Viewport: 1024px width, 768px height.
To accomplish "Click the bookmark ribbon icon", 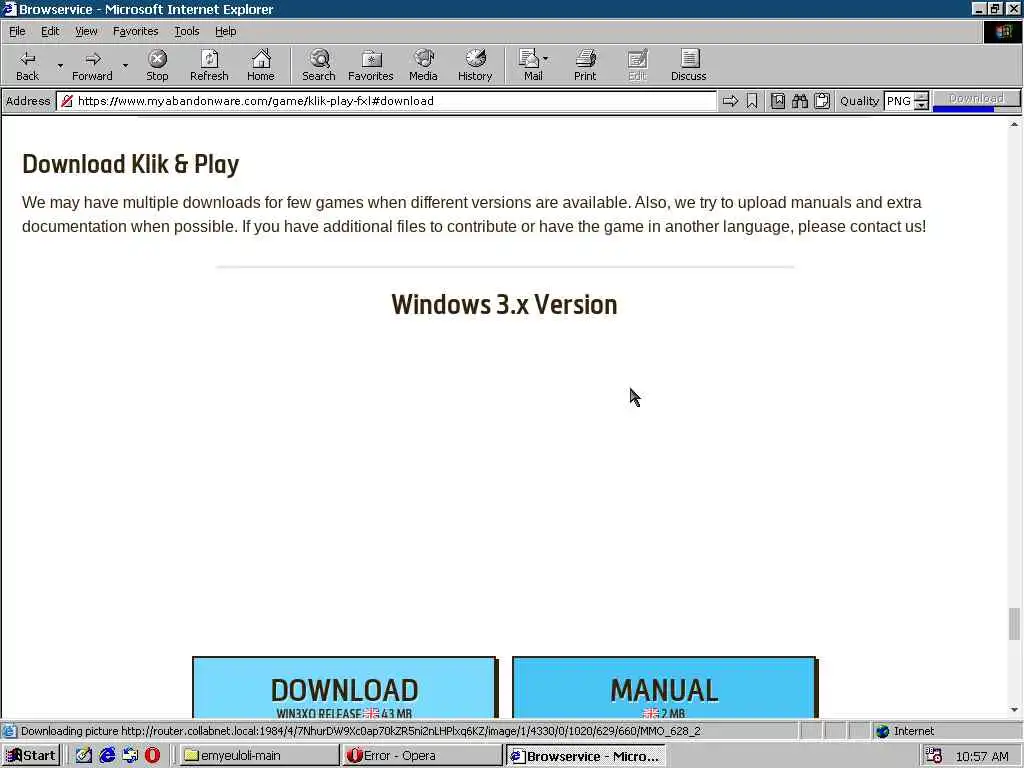I will 752,101.
